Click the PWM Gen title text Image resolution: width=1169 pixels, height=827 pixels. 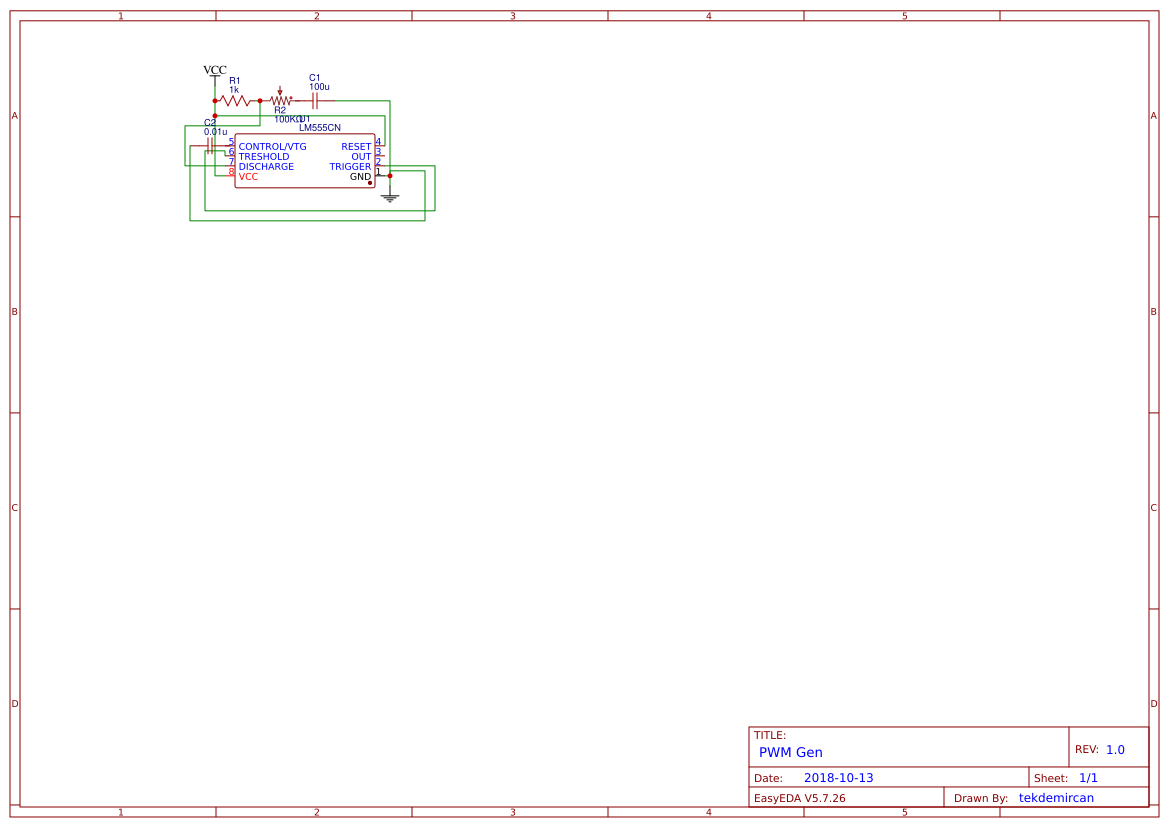point(790,752)
